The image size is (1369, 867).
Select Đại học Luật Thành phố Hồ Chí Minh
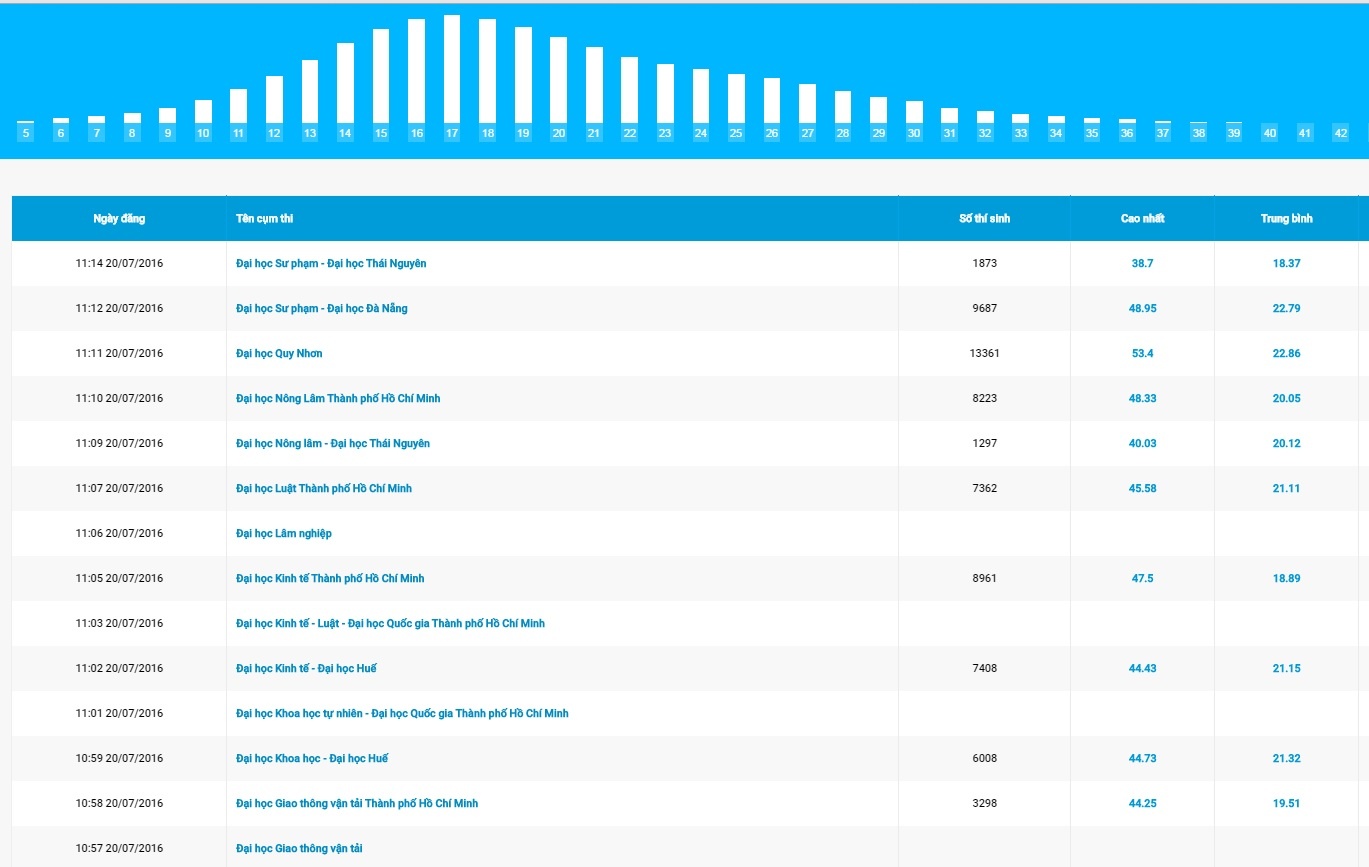click(x=324, y=489)
